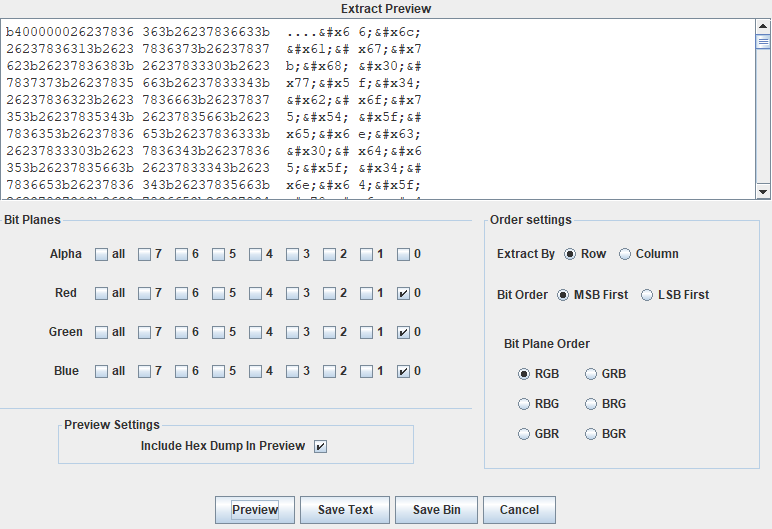Check the Alpha all checkbox

tap(101, 255)
